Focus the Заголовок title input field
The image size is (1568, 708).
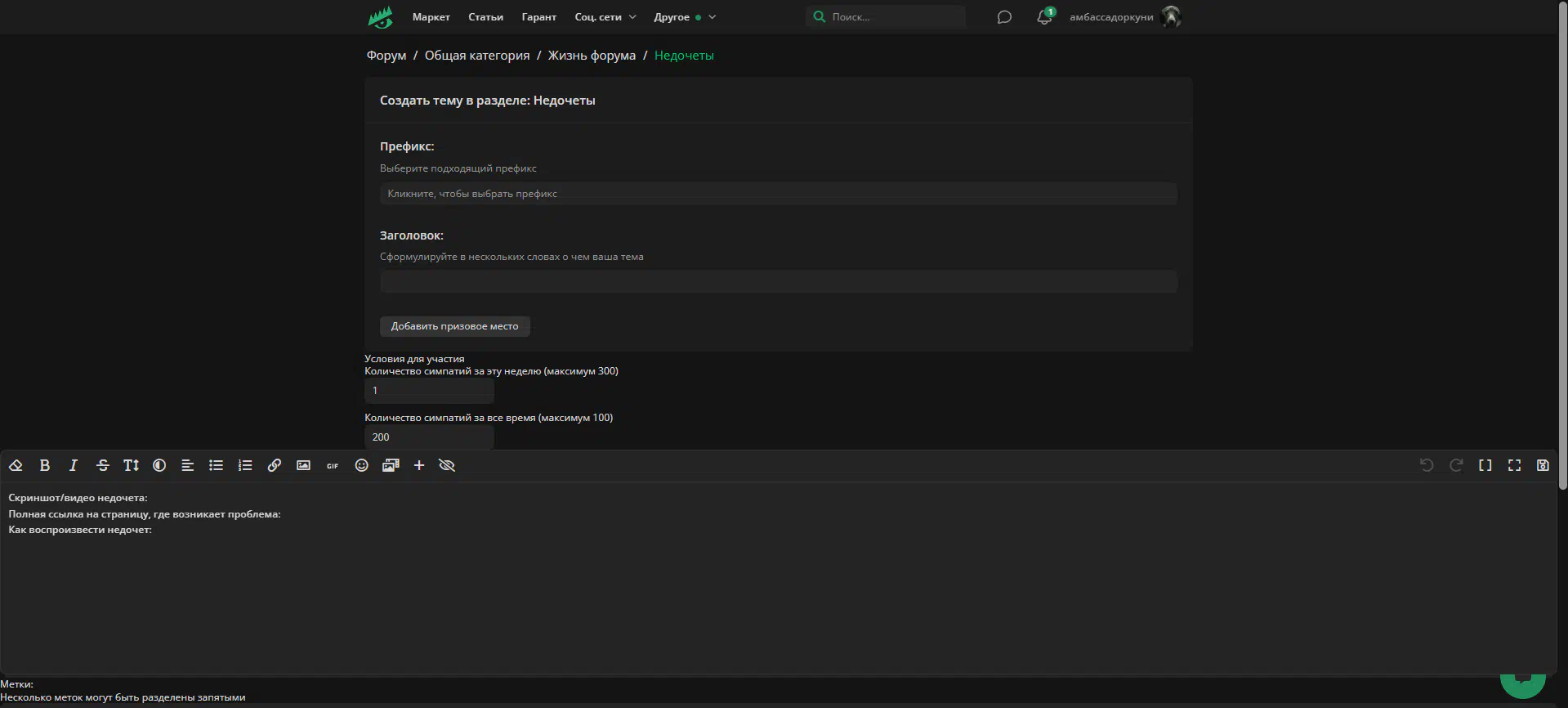point(778,282)
